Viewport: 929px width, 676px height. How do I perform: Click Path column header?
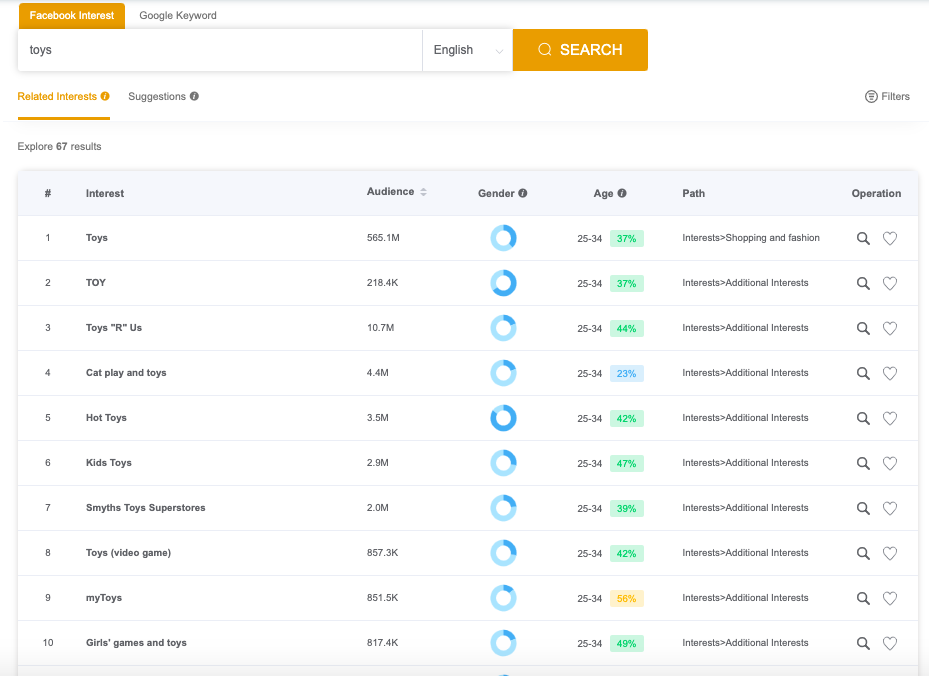(x=694, y=193)
